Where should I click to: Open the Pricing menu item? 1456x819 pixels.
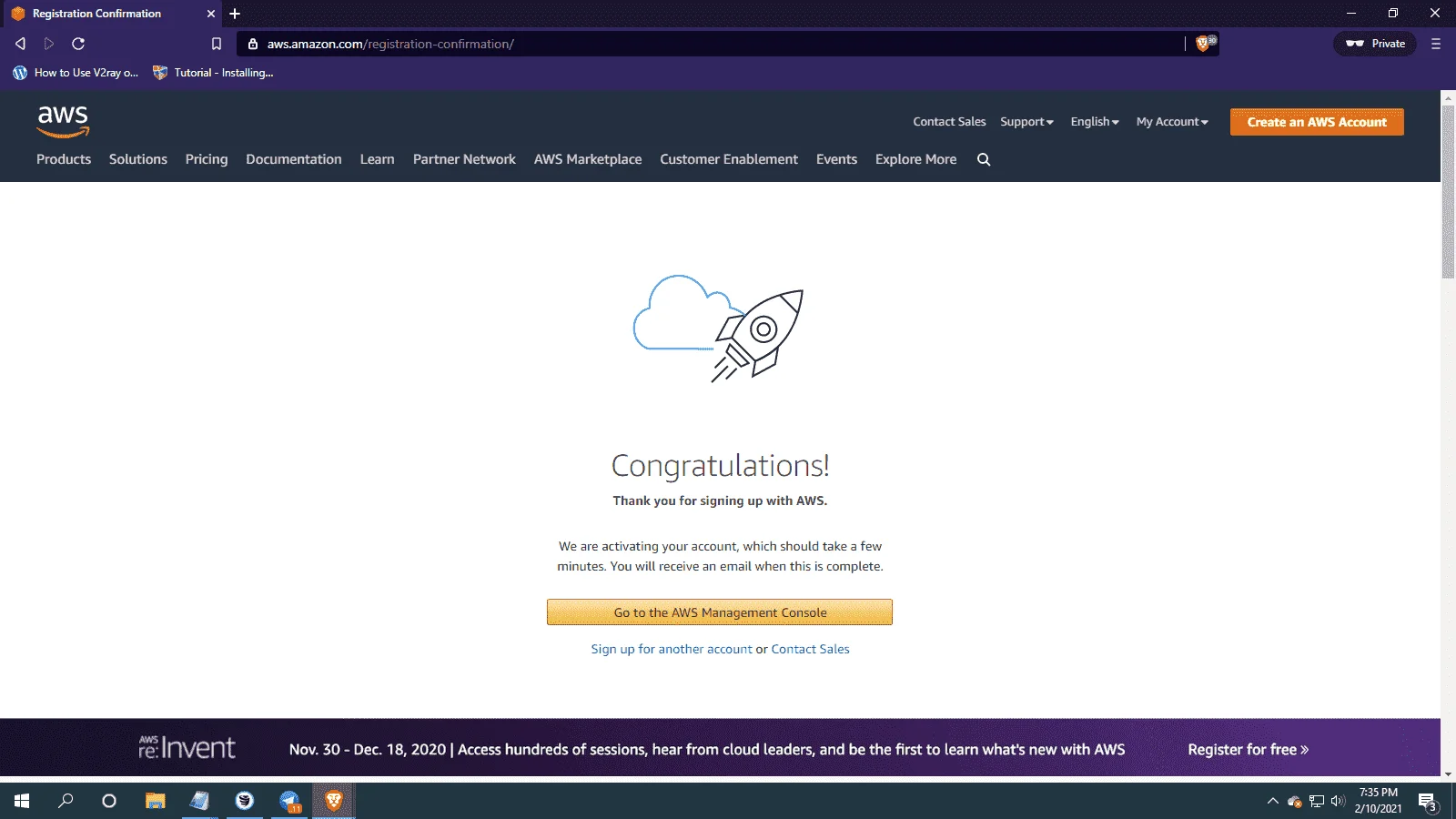(207, 159)
